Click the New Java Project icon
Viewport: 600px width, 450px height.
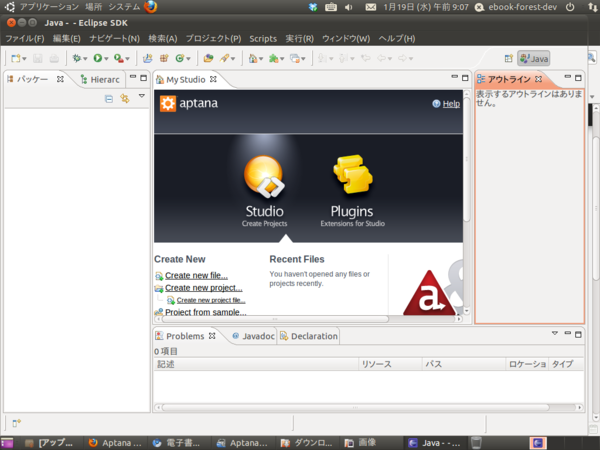[147, 58]
